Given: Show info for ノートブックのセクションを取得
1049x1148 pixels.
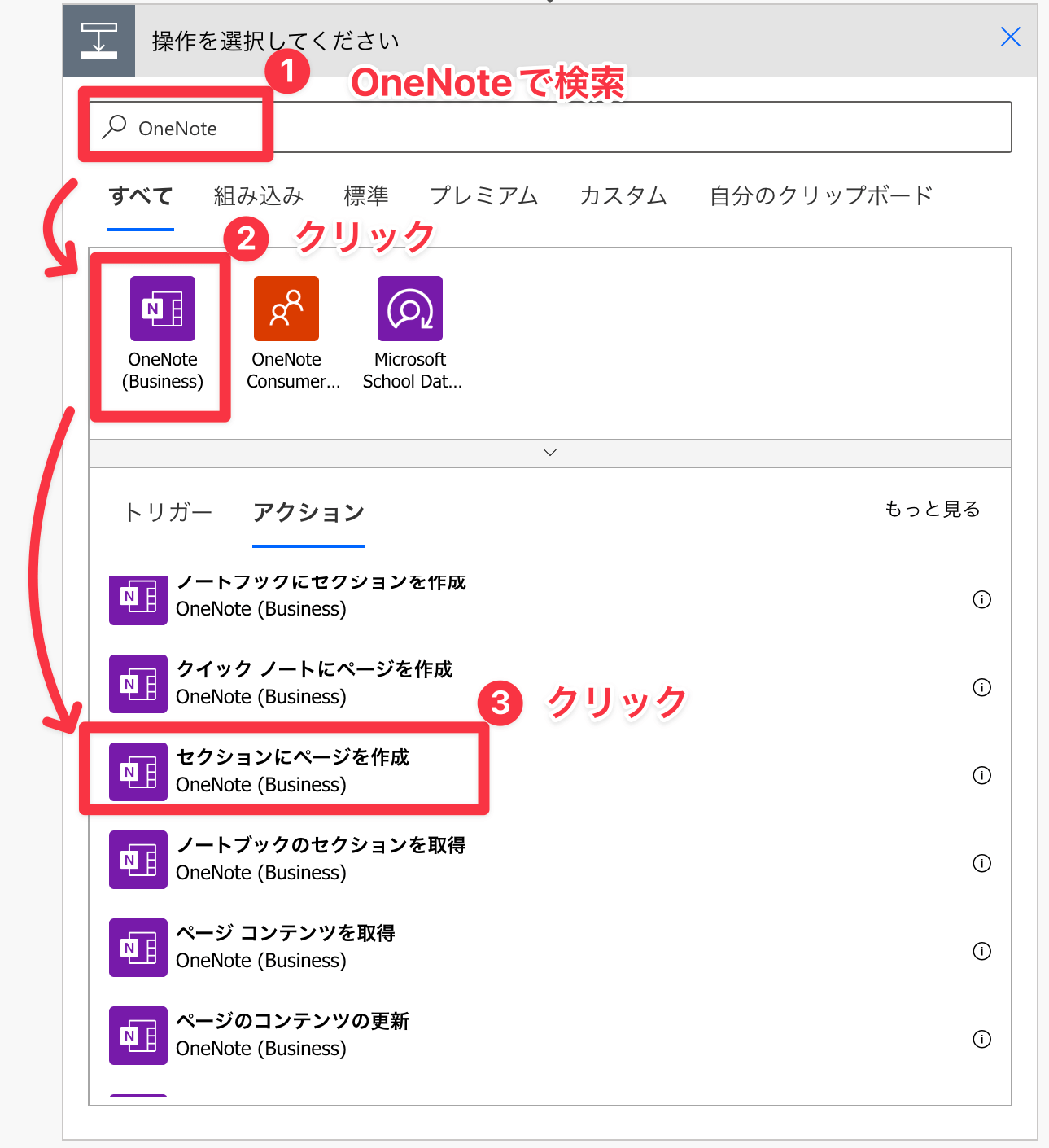Looking at the screenshot, I should coord(982,863).
